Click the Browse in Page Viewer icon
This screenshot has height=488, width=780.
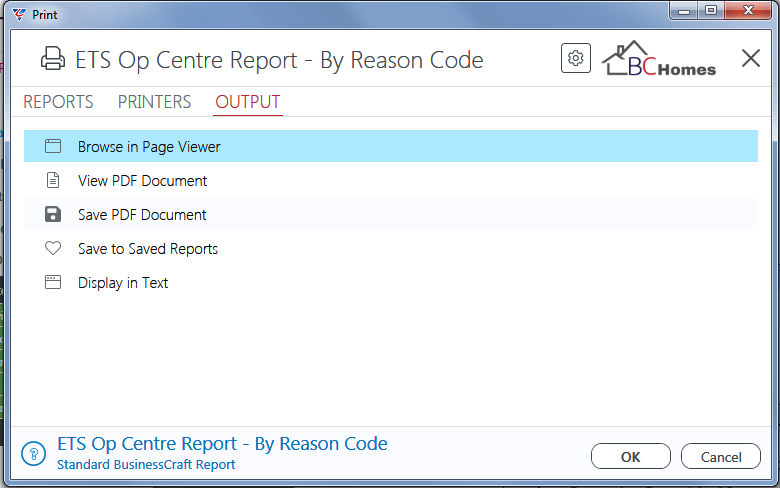(x=53, y=146)
